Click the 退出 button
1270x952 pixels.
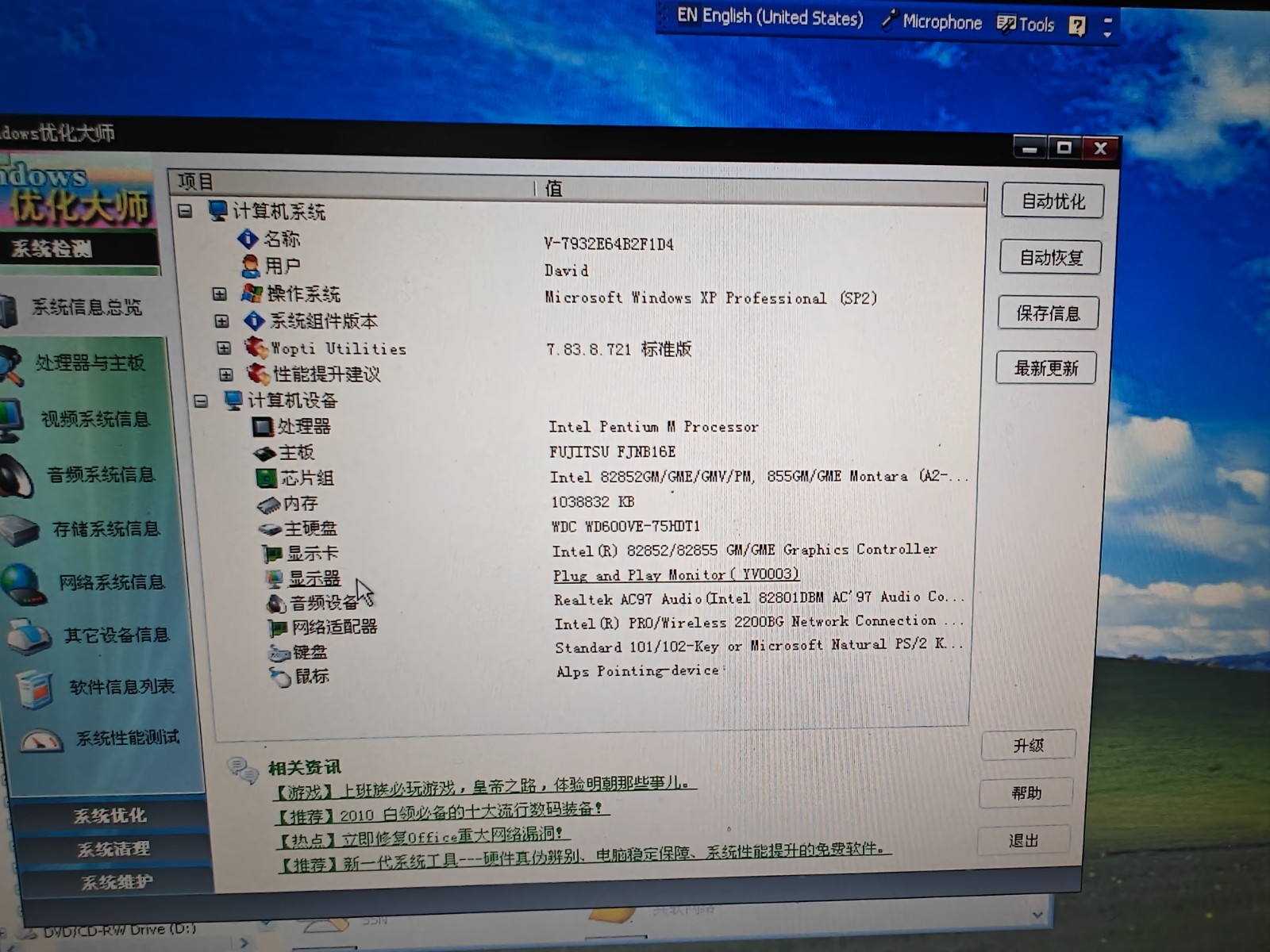point(1024,841)
